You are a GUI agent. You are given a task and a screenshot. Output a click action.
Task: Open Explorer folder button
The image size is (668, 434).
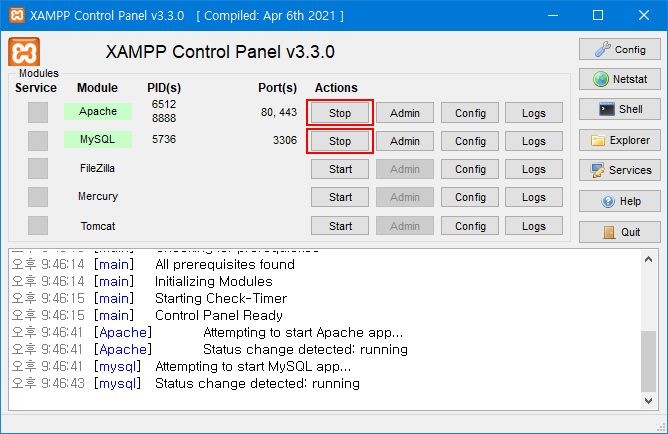[x=619, y=140]
